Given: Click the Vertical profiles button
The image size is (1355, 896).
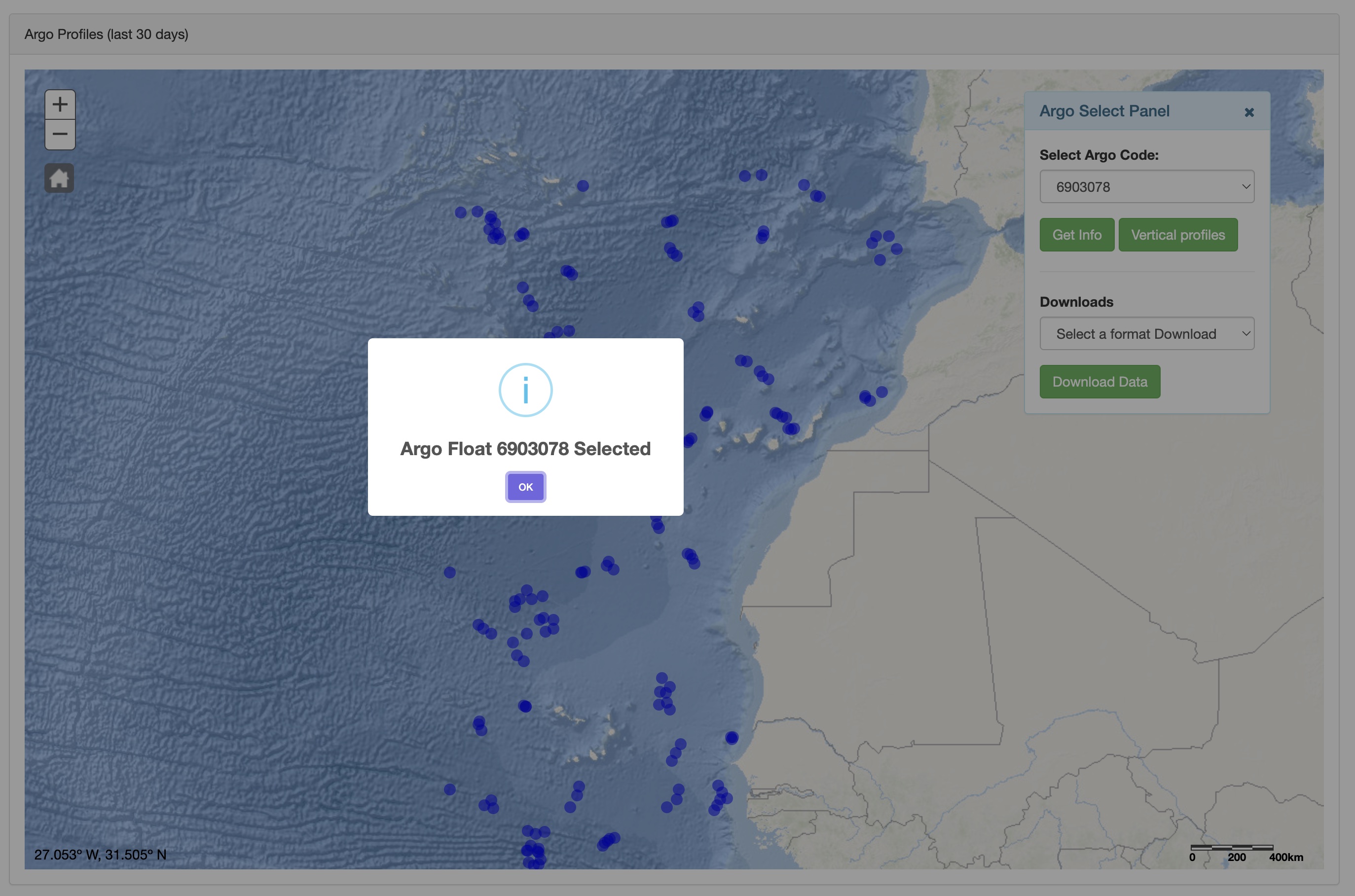Looking at the screenshot, I should tap(1177, 235).
